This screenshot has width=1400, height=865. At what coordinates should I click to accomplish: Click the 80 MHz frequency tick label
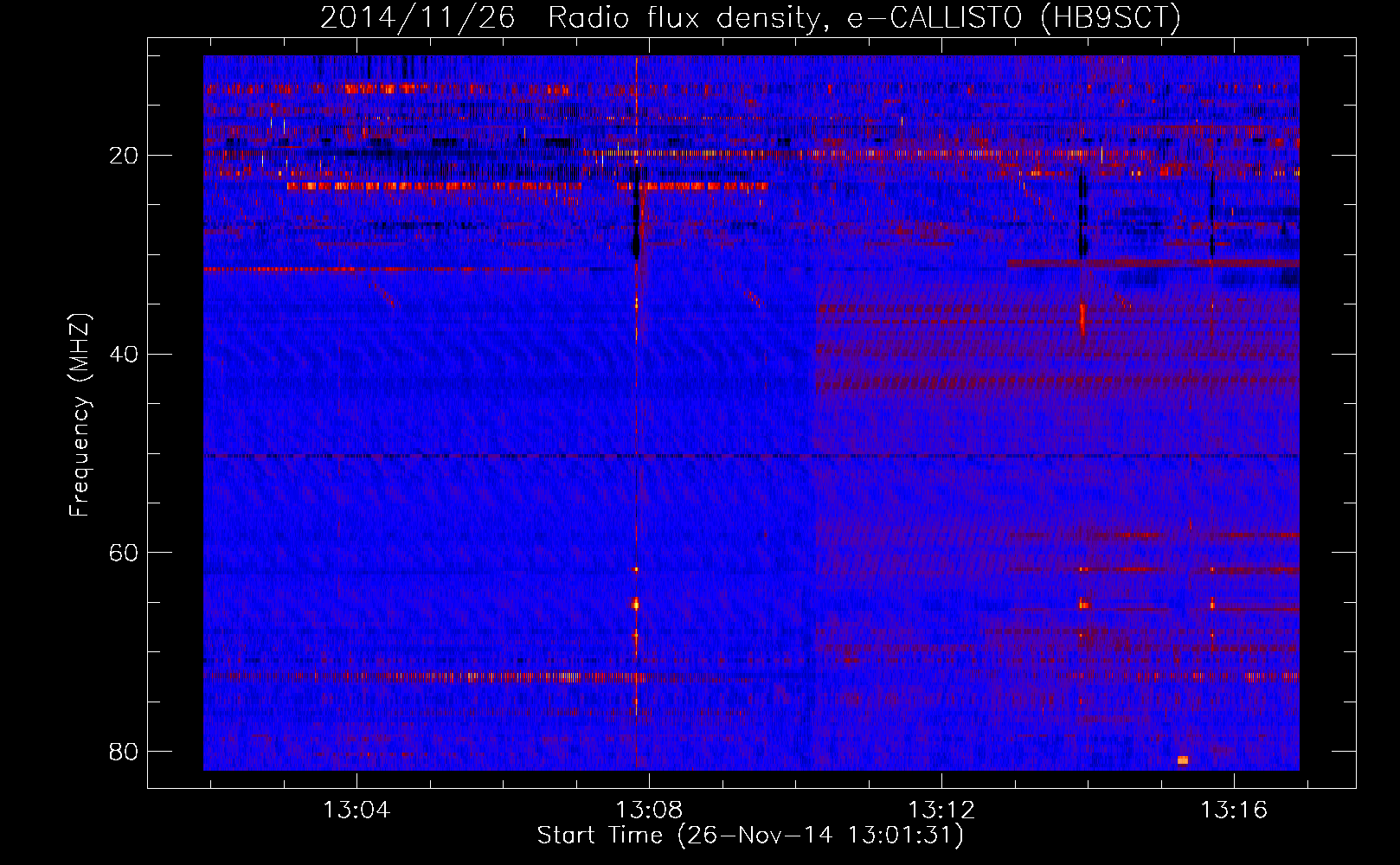[x=124, y=751]
